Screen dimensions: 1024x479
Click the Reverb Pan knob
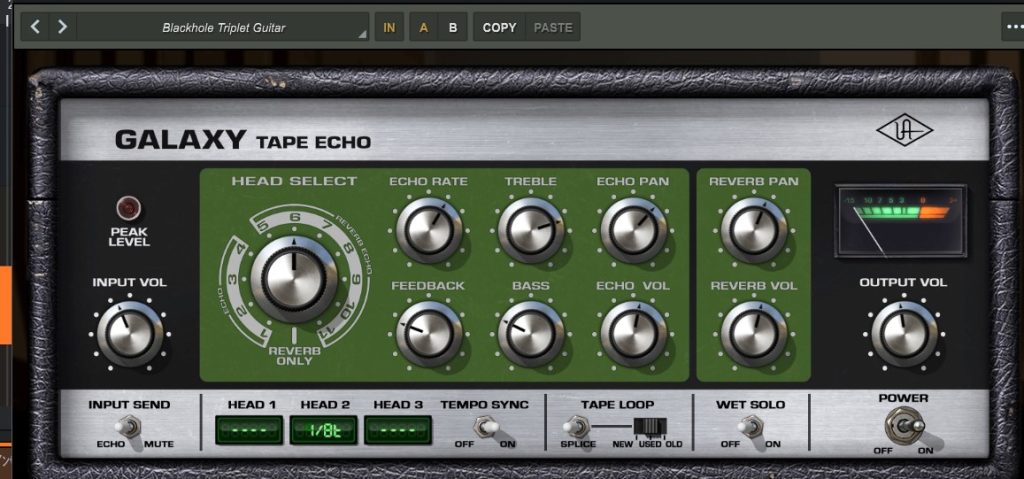pyautogui.click(x=753, y=229)
